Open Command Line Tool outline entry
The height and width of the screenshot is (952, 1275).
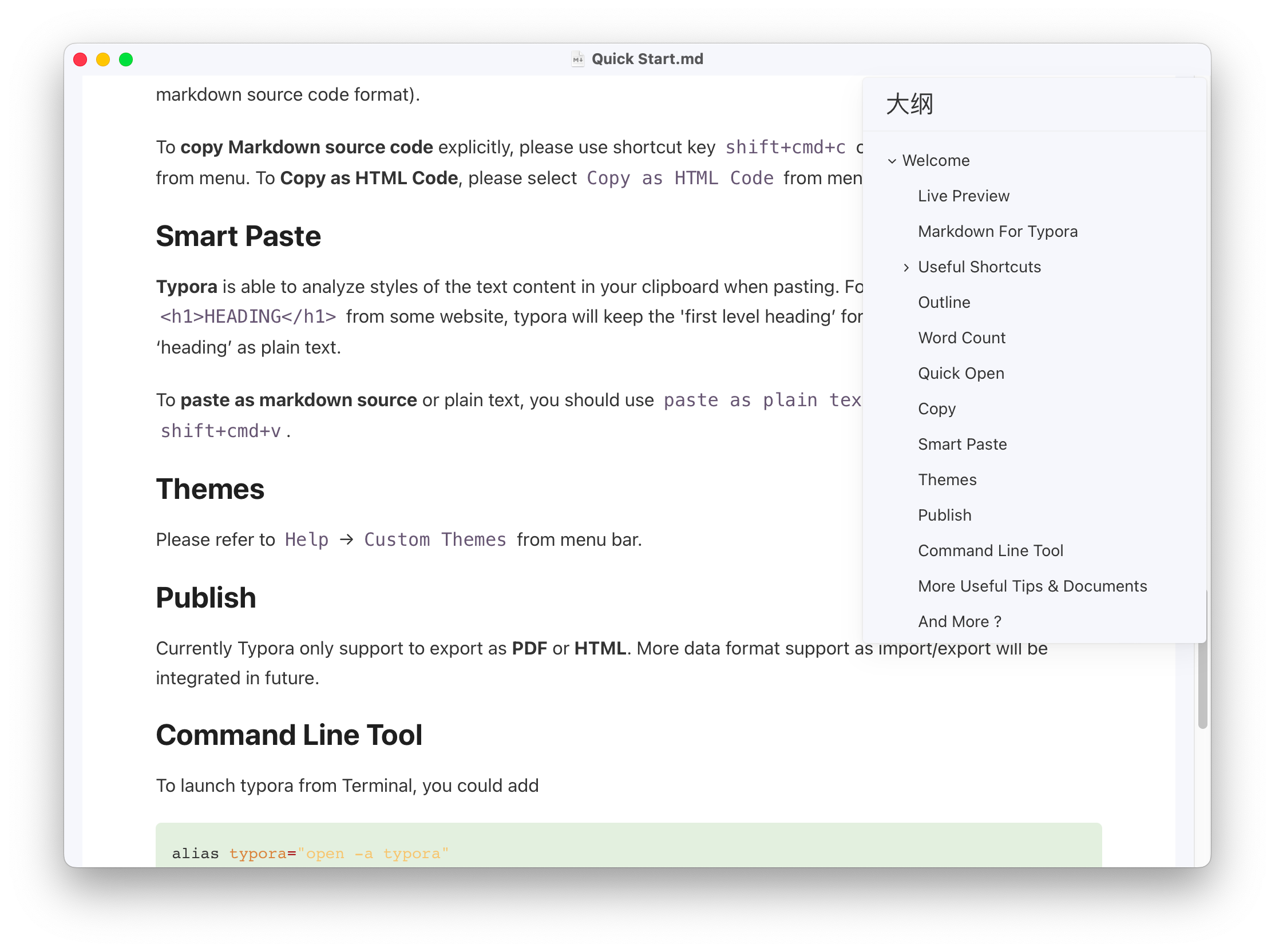tap(990, 550)
